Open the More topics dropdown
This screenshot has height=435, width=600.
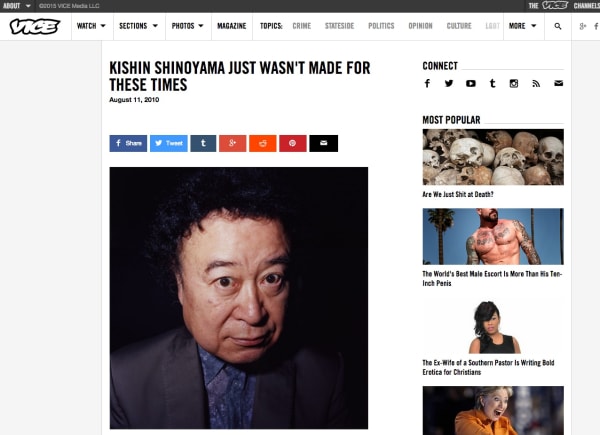523,26
